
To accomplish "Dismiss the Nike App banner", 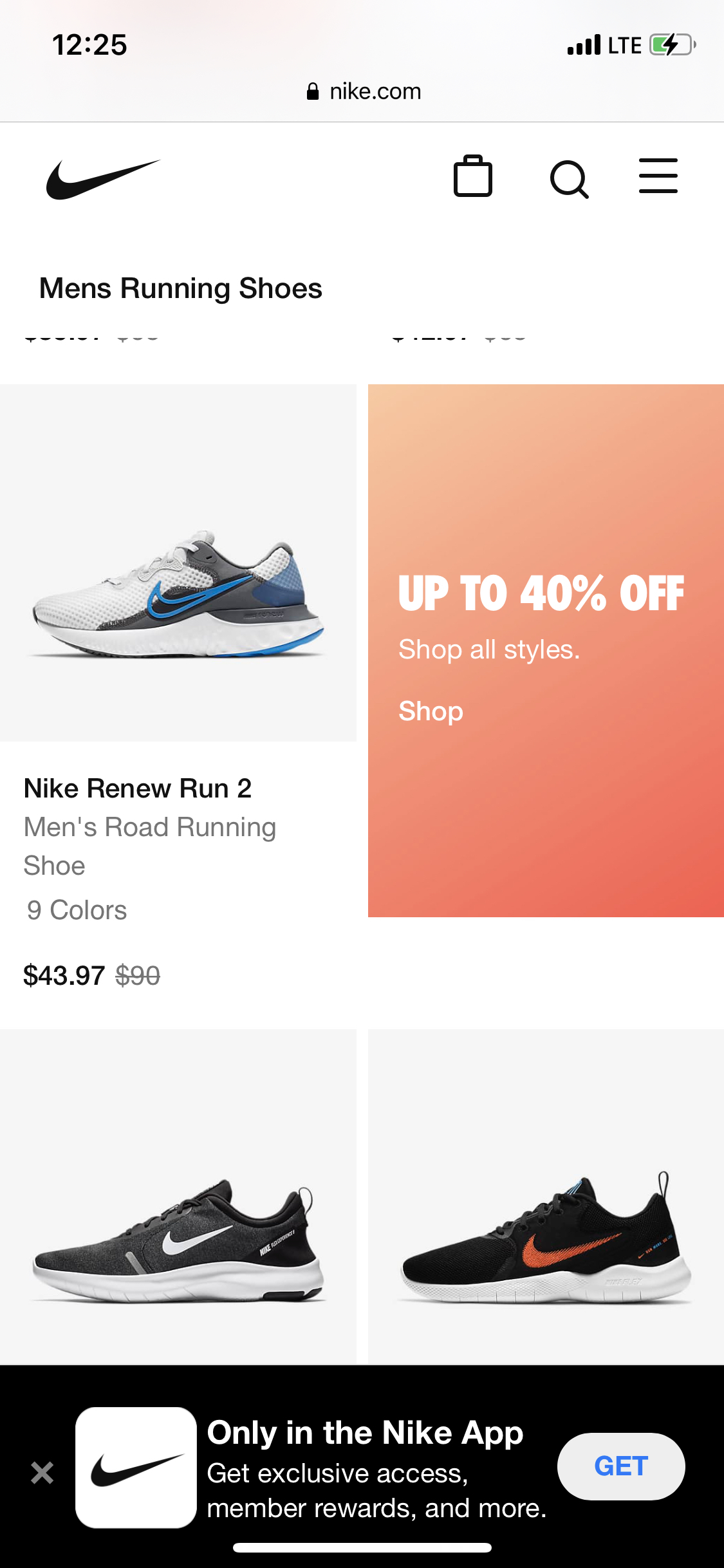I will pos(42,1472).
